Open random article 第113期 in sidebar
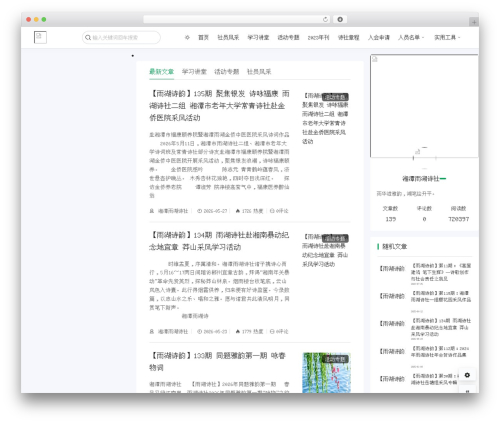Screen dimensions: 500x423 (441, 272)
